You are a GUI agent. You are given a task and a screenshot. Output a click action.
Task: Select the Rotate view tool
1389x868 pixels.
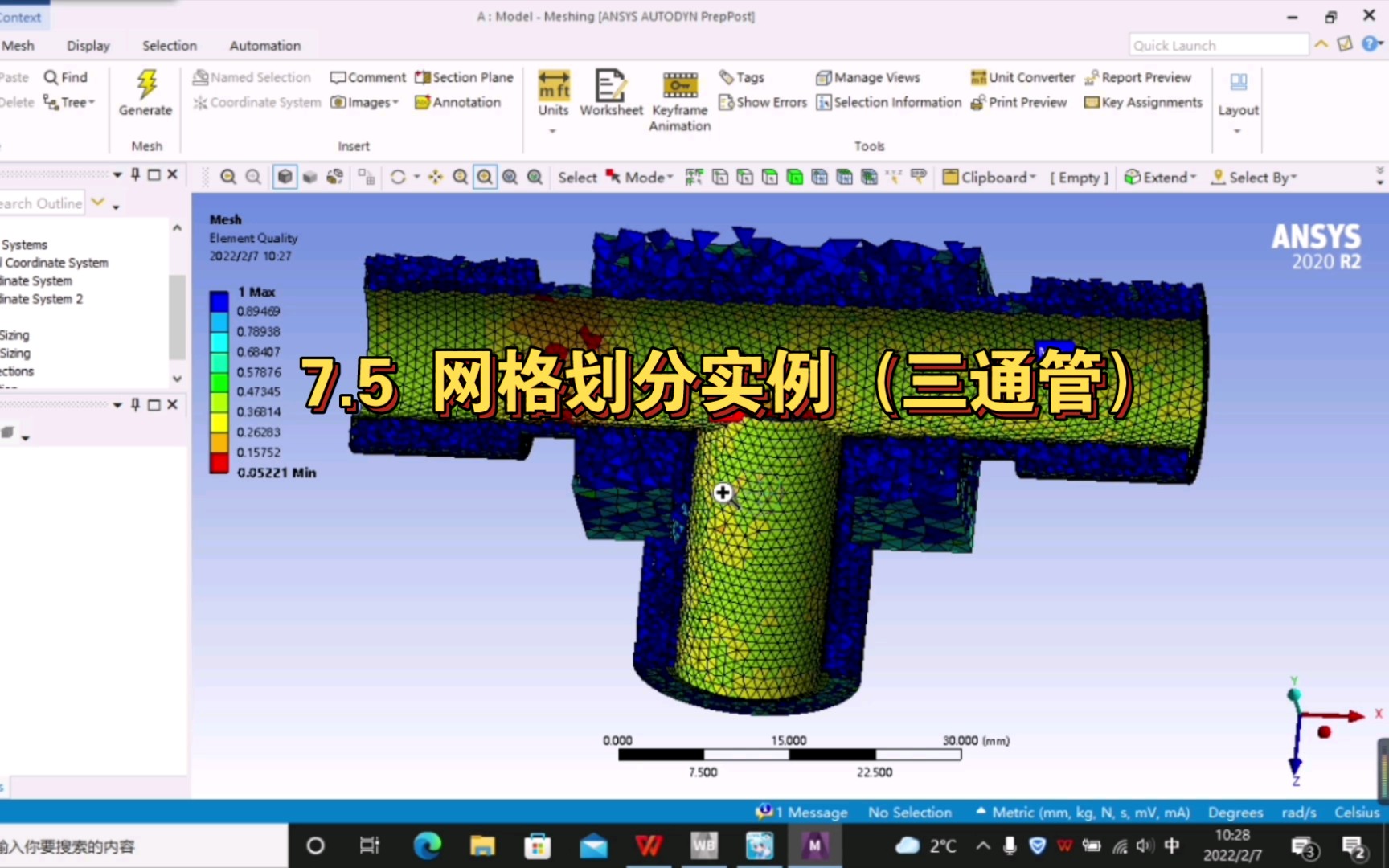pos(399,177)
